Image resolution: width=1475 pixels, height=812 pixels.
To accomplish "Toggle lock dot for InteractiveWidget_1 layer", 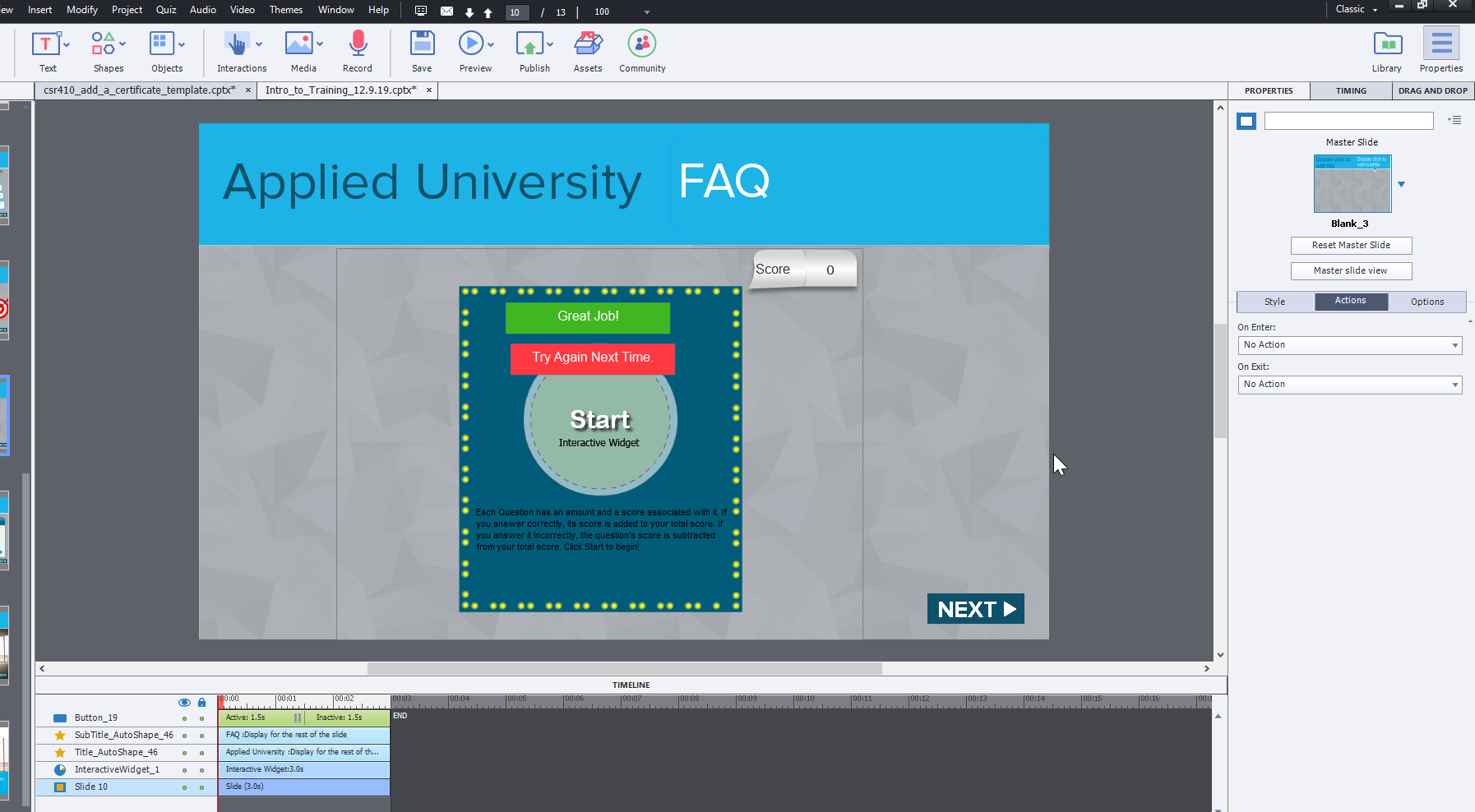I will point(201,770).
